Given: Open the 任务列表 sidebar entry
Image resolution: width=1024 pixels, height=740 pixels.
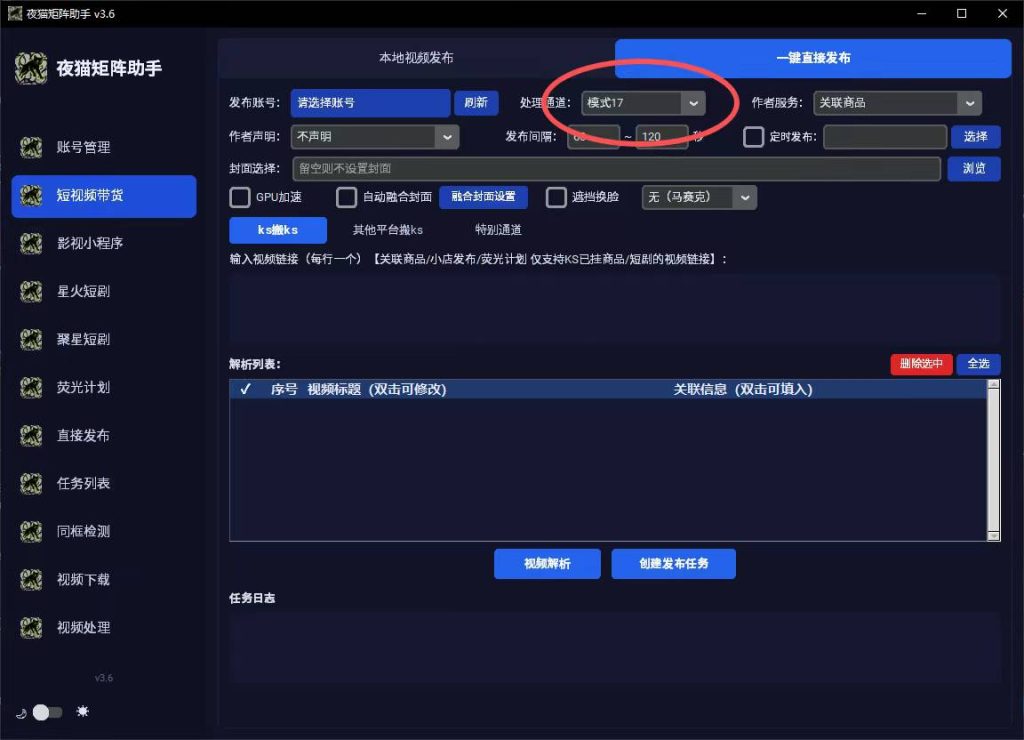Looking at the screenshot, I should 104,483.
